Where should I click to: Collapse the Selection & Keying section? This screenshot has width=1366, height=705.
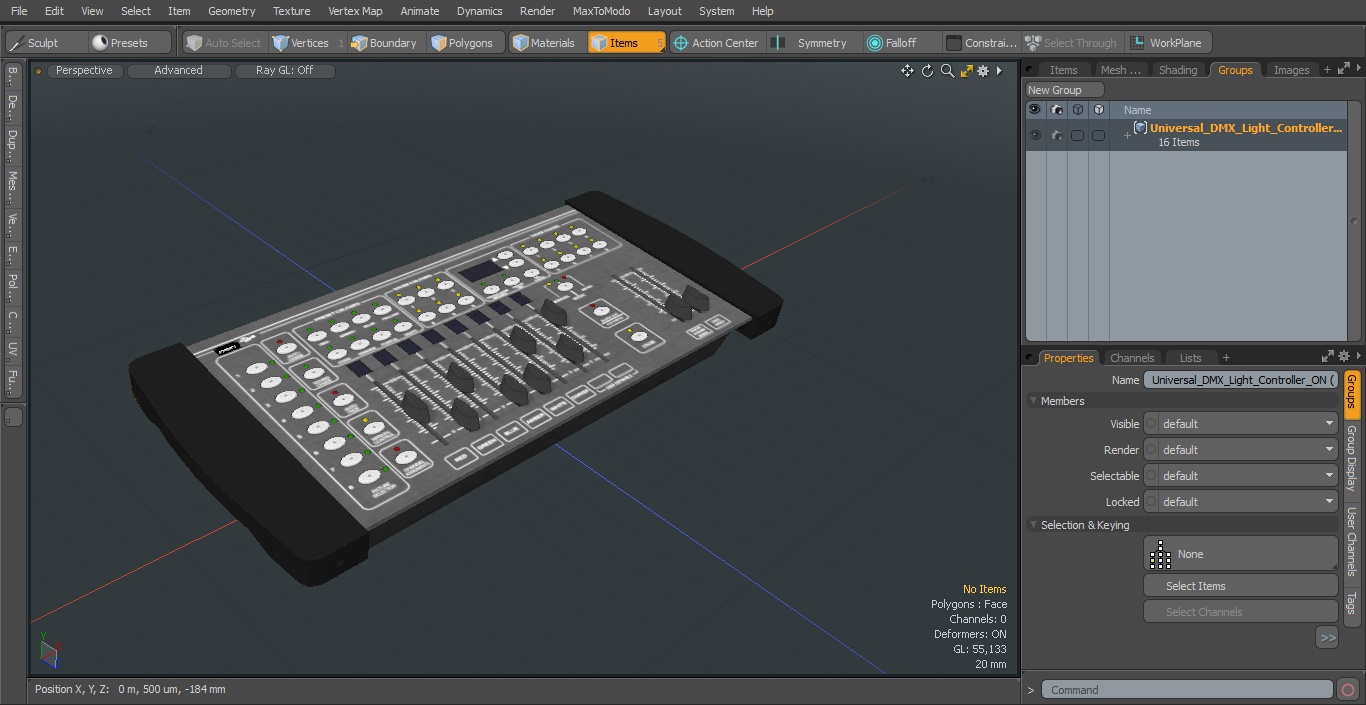(x=1033, y=525)
